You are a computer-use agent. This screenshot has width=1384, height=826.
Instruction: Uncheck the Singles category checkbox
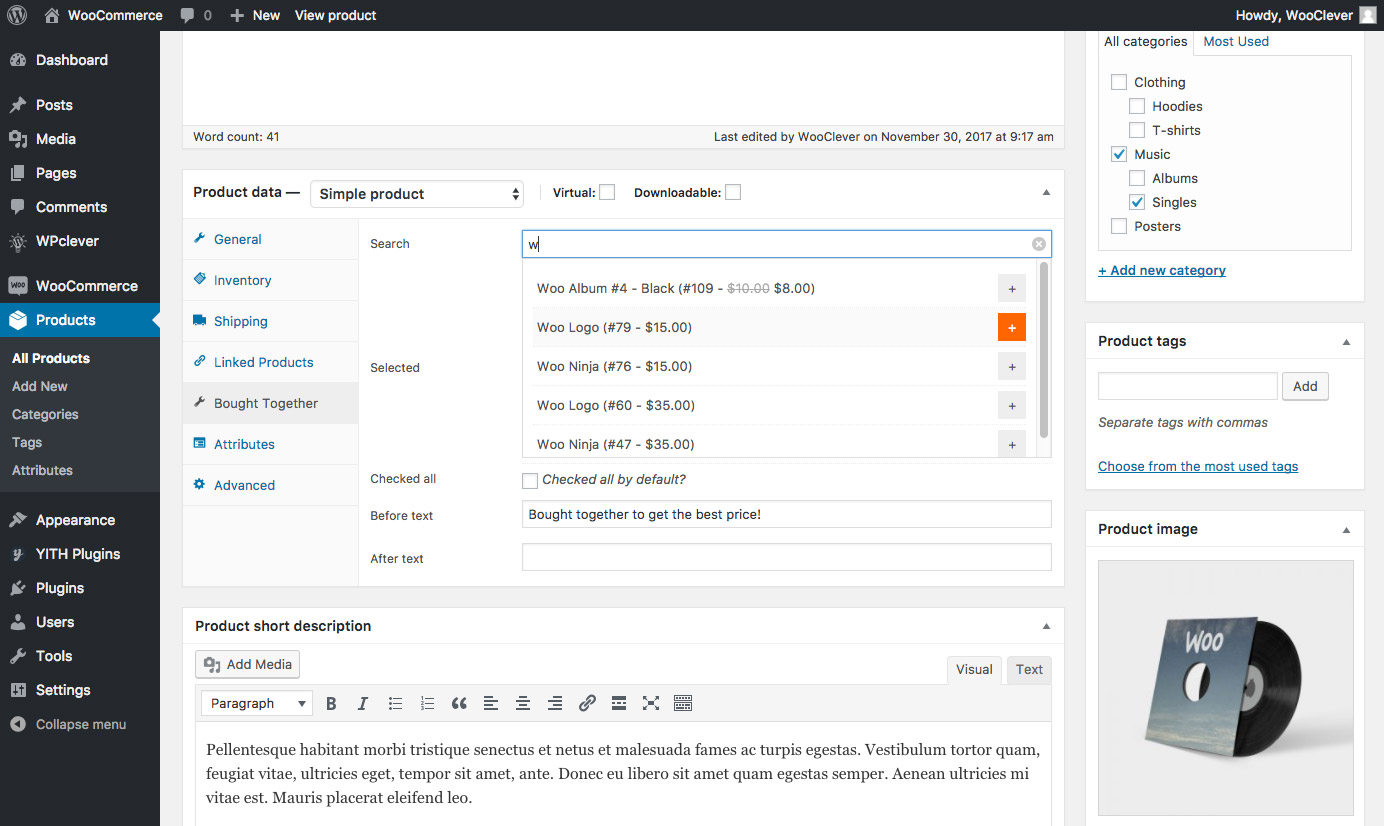point(1137,203)
